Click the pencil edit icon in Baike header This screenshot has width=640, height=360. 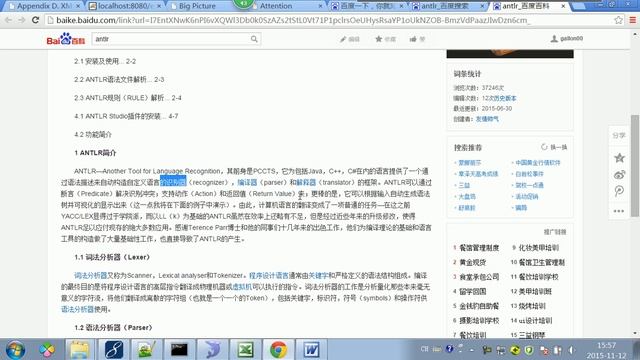(343, 39)
